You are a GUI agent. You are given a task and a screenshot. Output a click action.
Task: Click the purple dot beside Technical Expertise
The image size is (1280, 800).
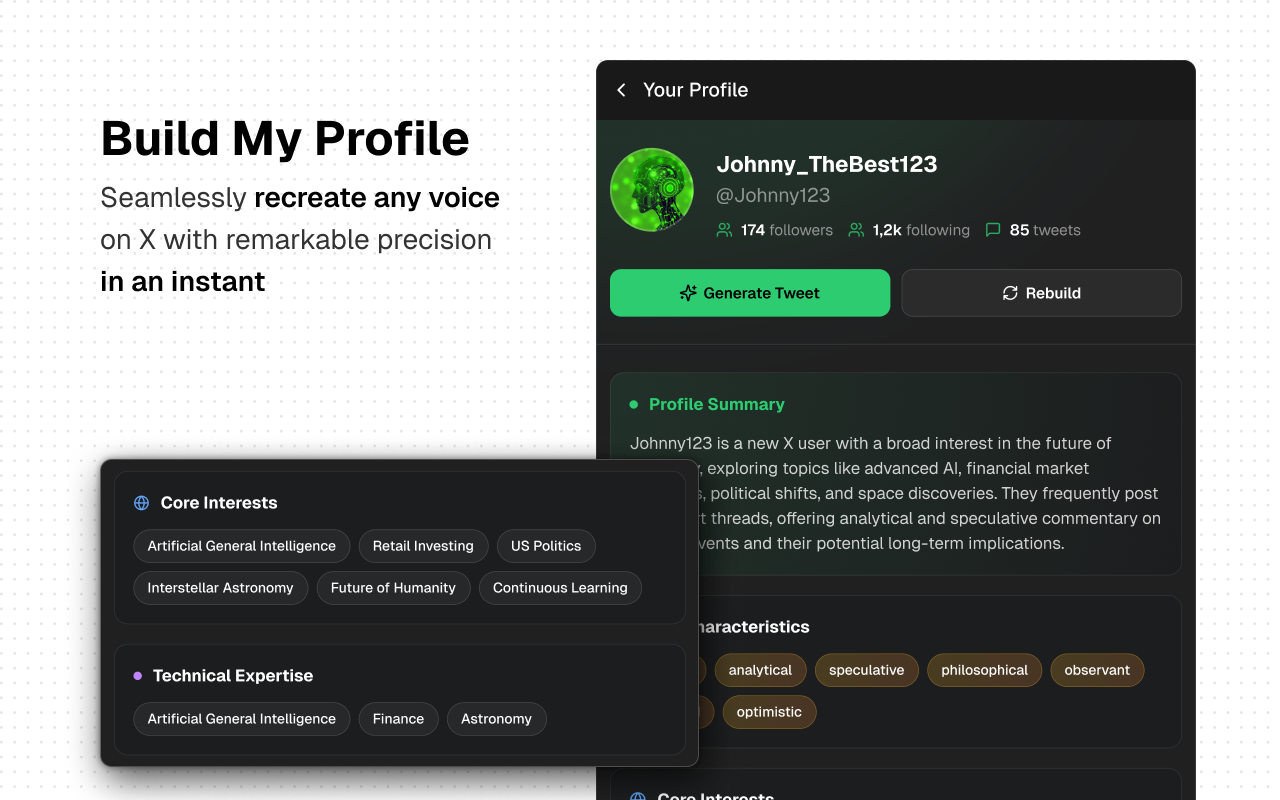coord(138,676)
